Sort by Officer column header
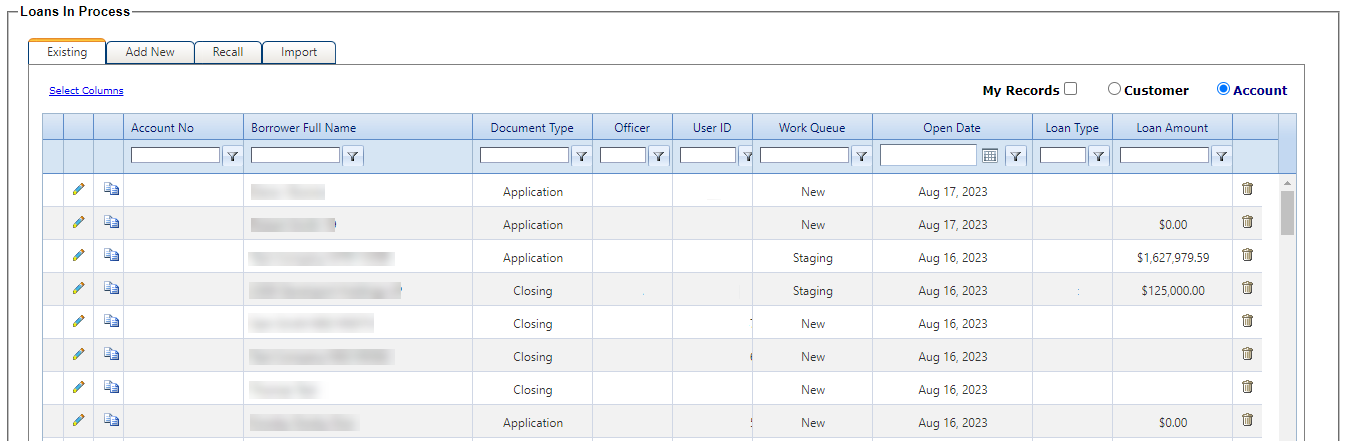Image resolution: width=1347 pixels, height=441 pixels. [632, 128]
